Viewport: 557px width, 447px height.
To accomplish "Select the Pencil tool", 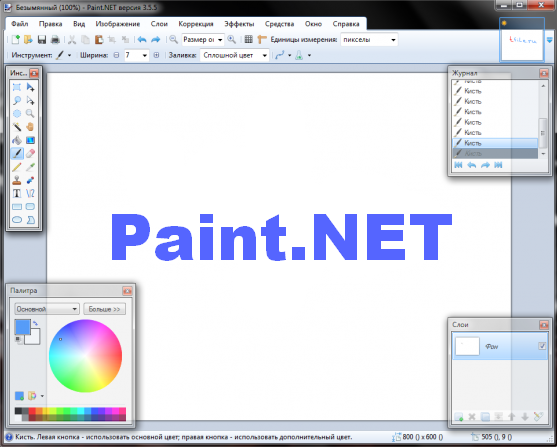I will pyautogui.click(x=17, y=167).
